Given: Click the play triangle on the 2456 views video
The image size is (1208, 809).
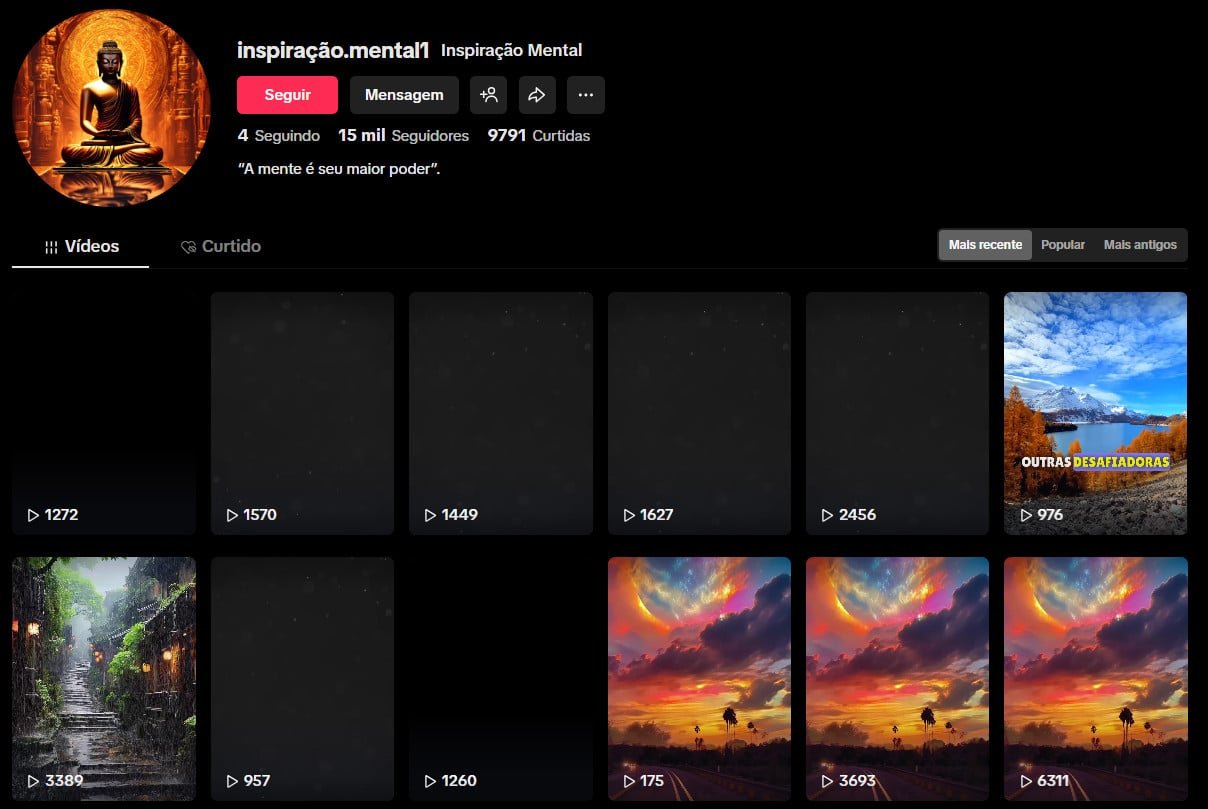Looking at the screenshot, I should click(x=828, y=515).
